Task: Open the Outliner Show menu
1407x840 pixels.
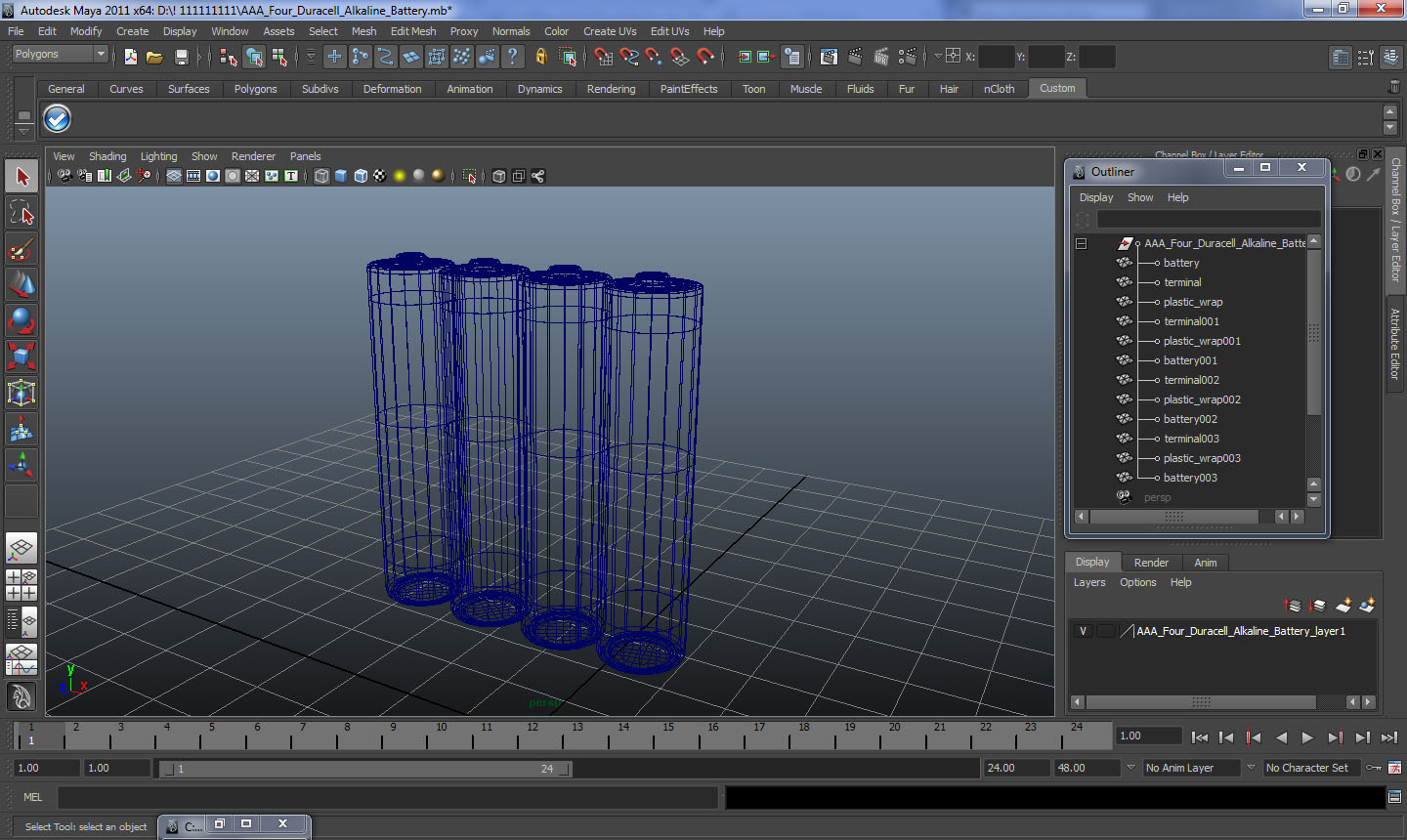Action: click(x=1140, y=197)
